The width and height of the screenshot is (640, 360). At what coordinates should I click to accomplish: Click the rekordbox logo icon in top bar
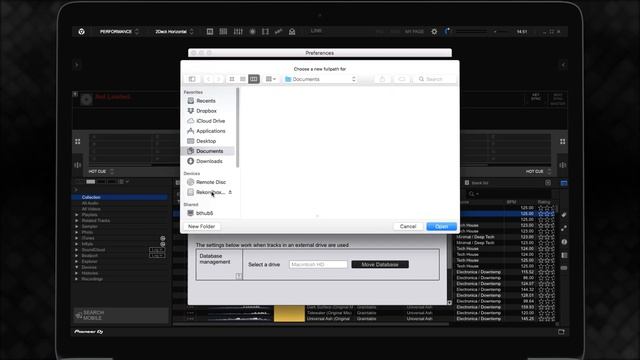click(x=82, y=31)
